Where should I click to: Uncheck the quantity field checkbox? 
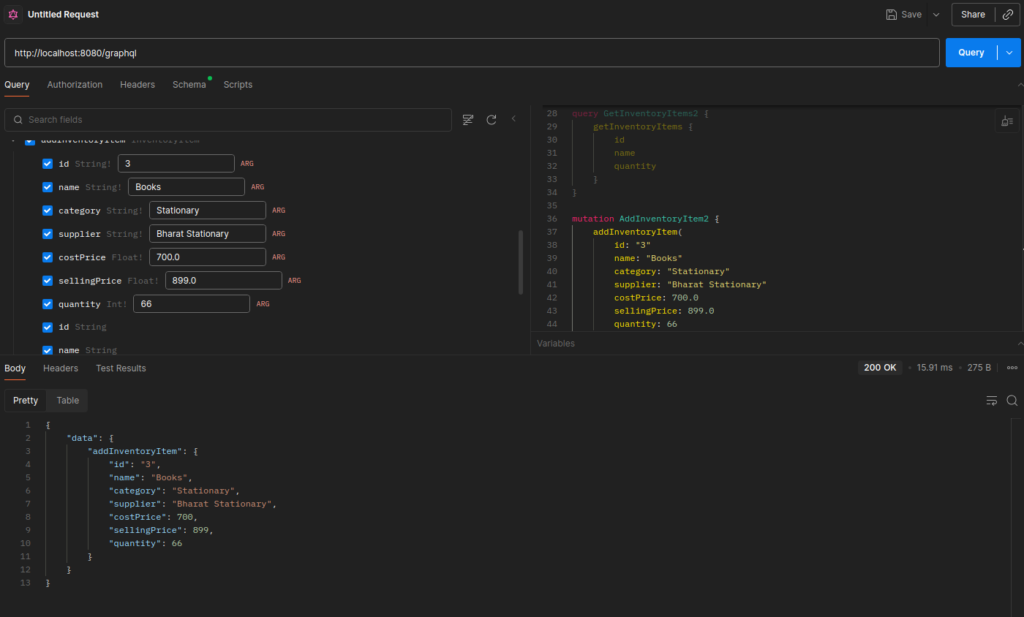click(x=47, y=303)
